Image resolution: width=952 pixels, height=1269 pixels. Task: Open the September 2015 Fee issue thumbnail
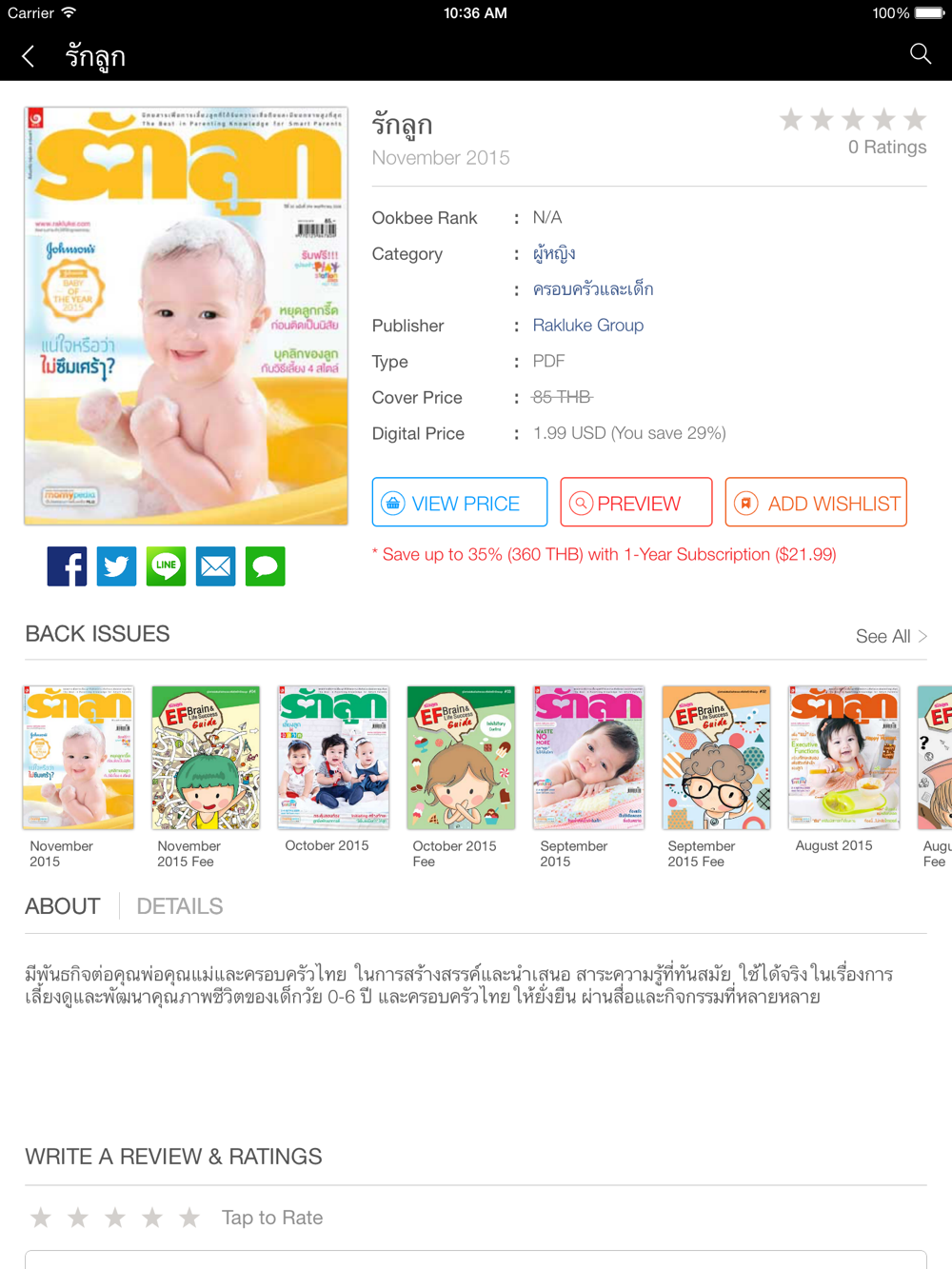coord(716,758)
